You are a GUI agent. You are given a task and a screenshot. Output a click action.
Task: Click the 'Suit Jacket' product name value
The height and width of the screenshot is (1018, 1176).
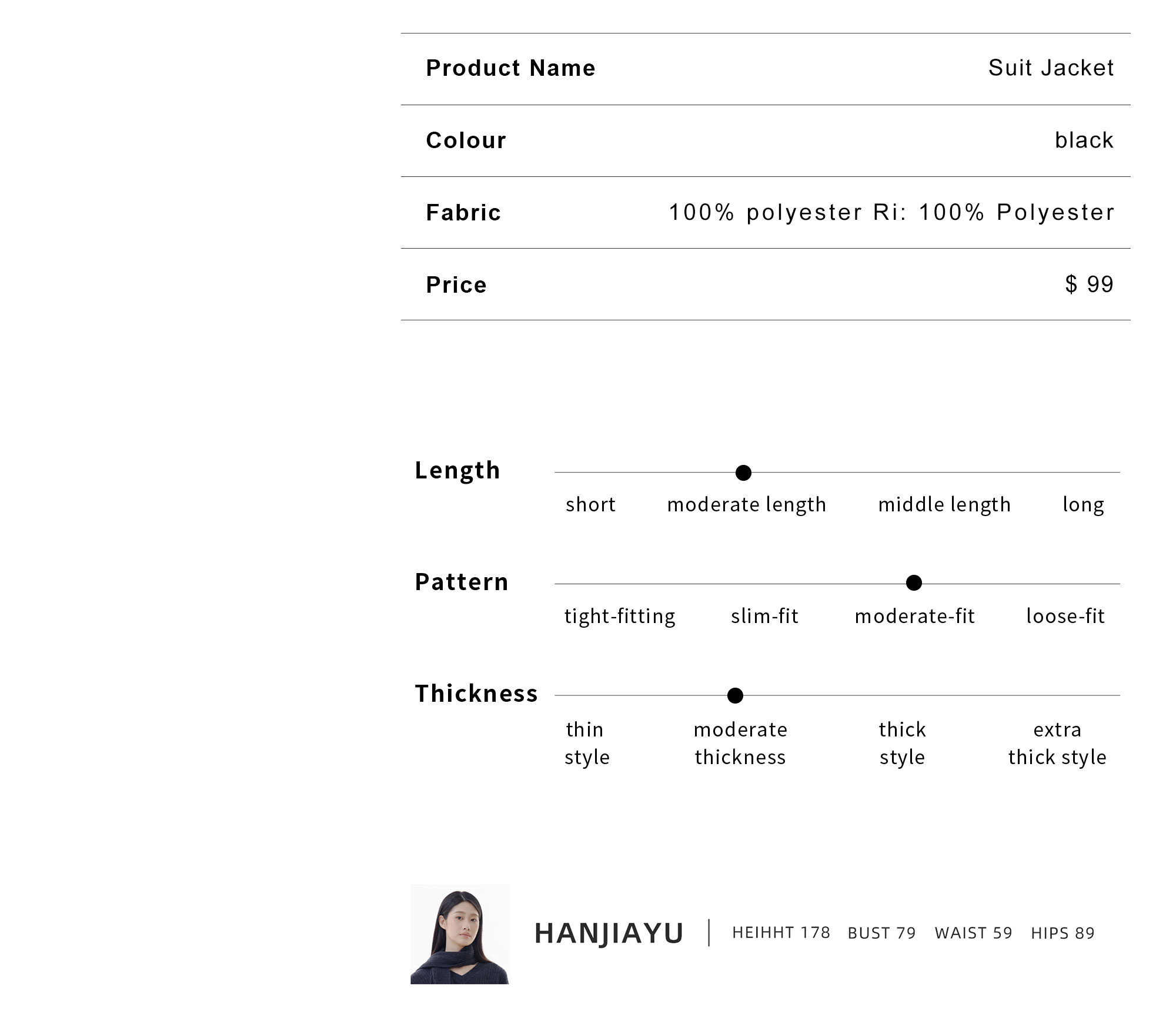point(1051,68)
